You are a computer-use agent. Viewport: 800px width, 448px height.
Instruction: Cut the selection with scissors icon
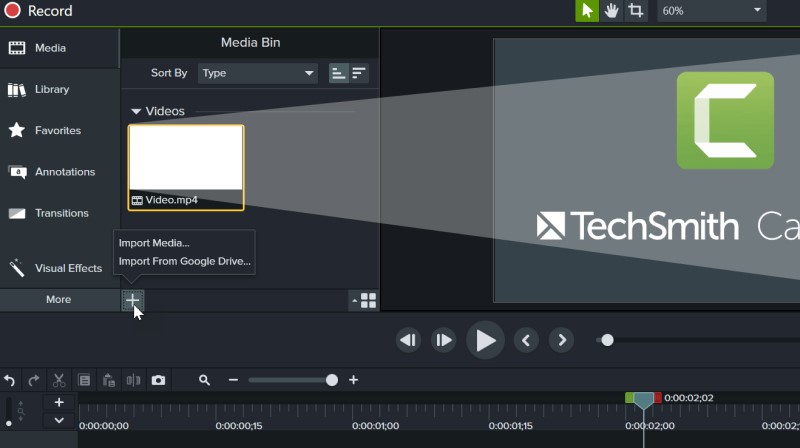(x=59, y=380)
